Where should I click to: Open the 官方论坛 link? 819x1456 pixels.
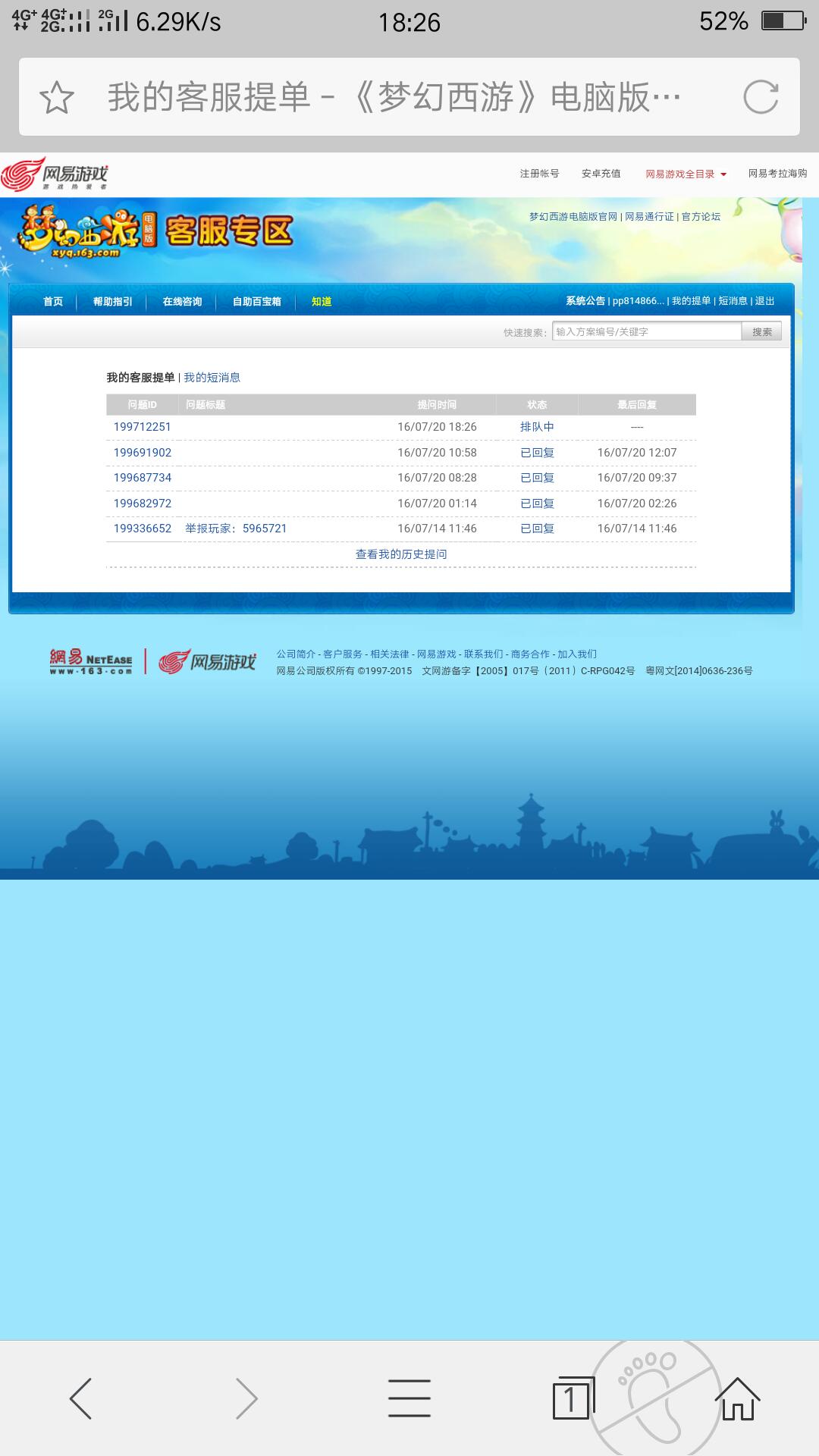click(701, 217)
